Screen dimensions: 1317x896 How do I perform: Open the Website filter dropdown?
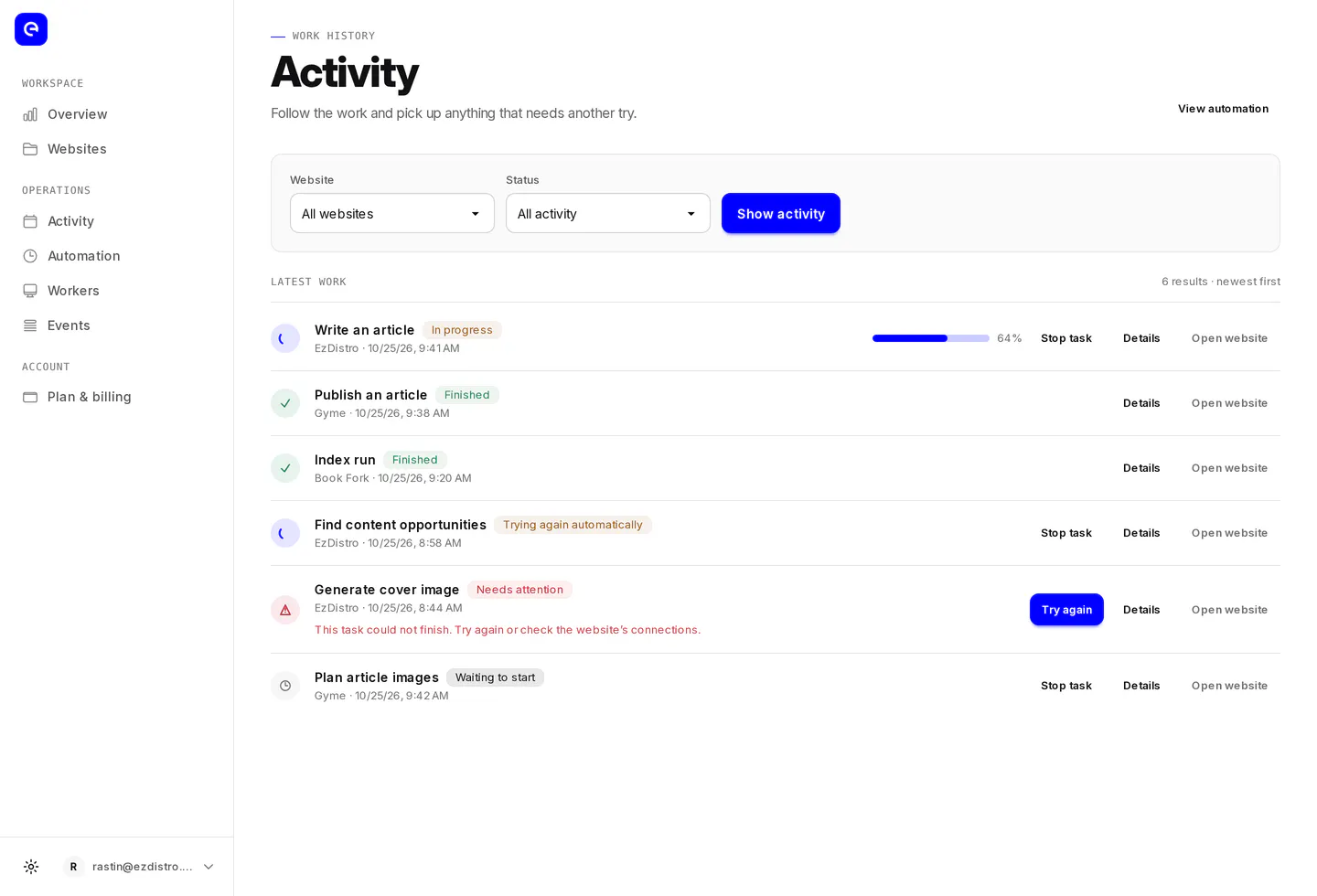(392, 213)
